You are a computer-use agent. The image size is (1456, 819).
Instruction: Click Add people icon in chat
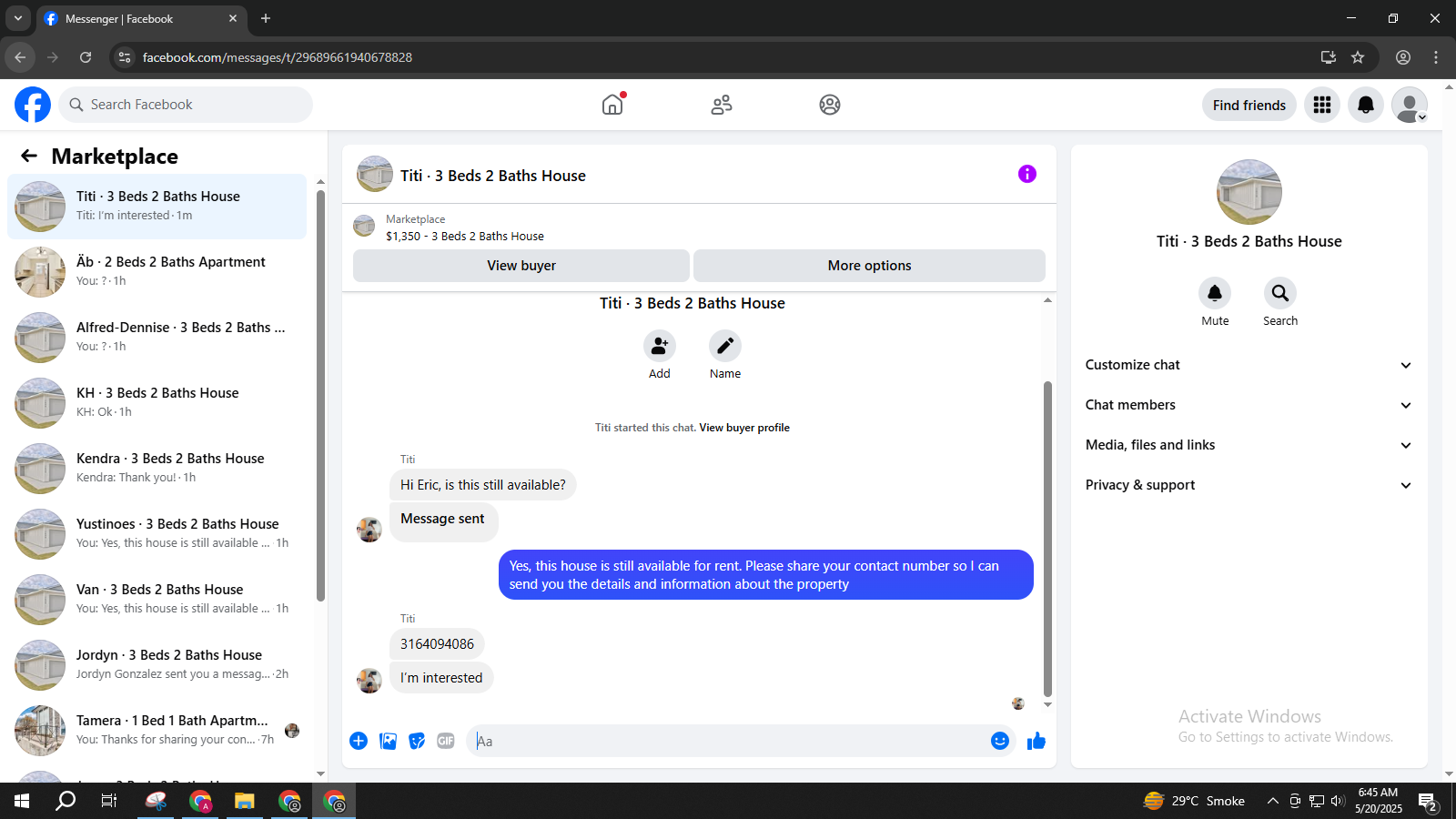[660, 346]
